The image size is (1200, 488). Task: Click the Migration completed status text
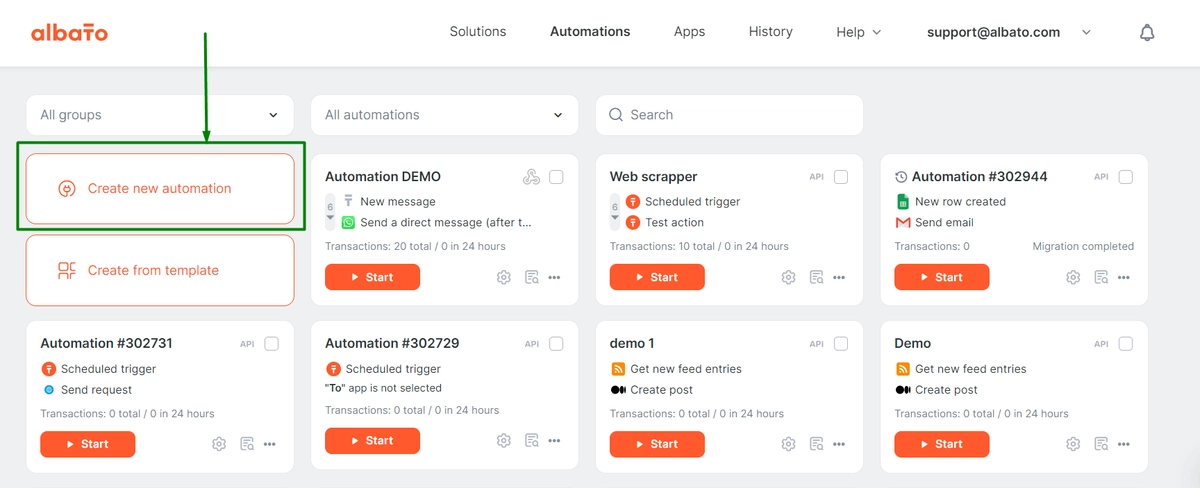1083,246
